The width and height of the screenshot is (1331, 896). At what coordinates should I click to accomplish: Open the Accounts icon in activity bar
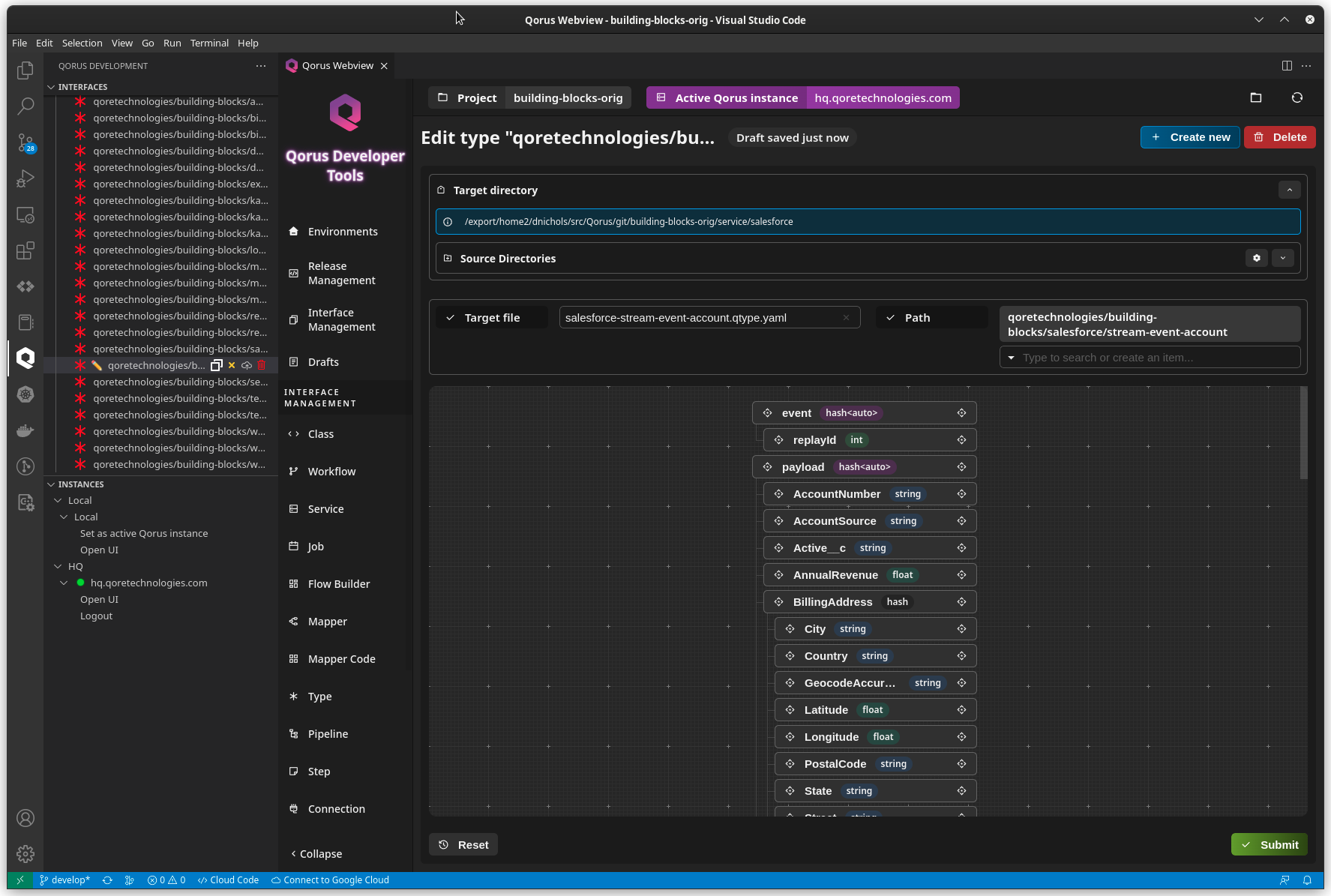point(25,818)
